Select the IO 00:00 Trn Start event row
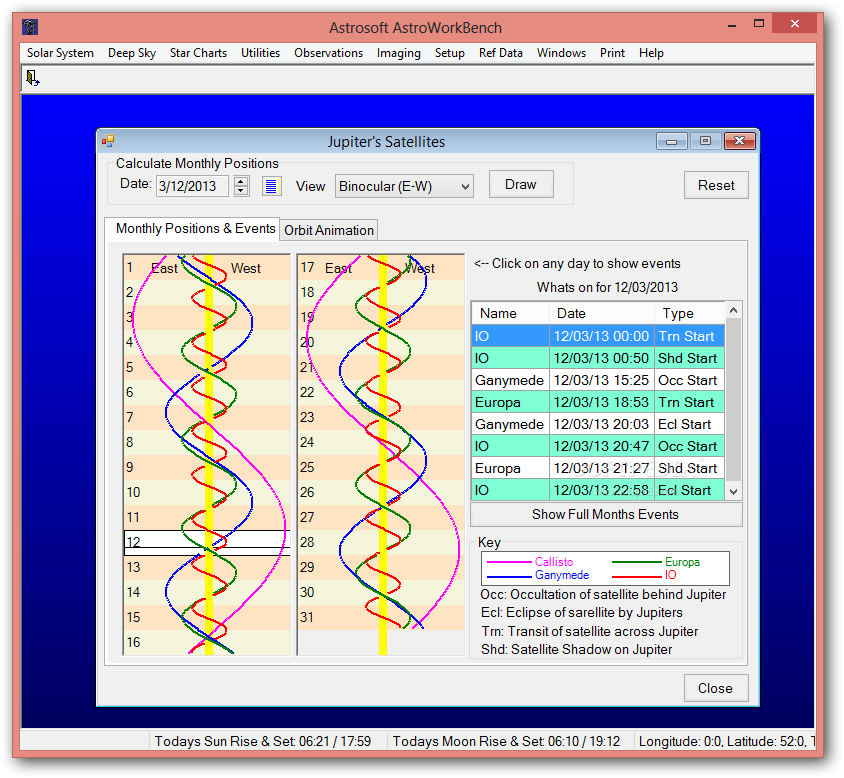844x778 pixels. pos(598,336)
